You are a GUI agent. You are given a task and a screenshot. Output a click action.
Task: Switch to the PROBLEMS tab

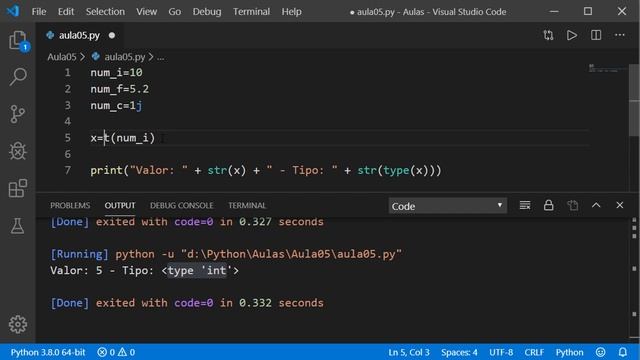click(x=70, y=205)
